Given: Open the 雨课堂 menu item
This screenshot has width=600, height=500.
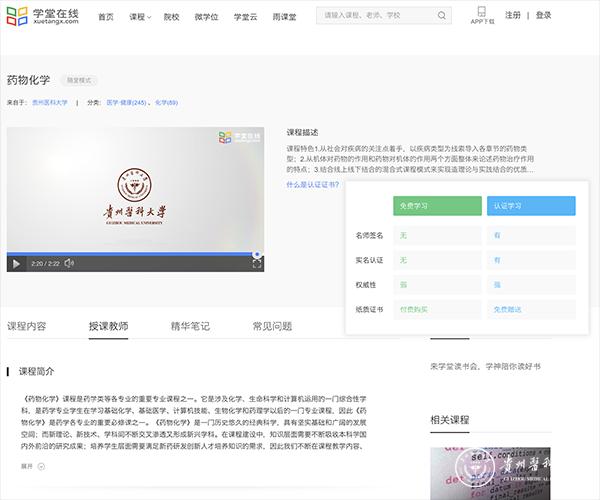Looking at the screenshot, I should click(285, 17).
